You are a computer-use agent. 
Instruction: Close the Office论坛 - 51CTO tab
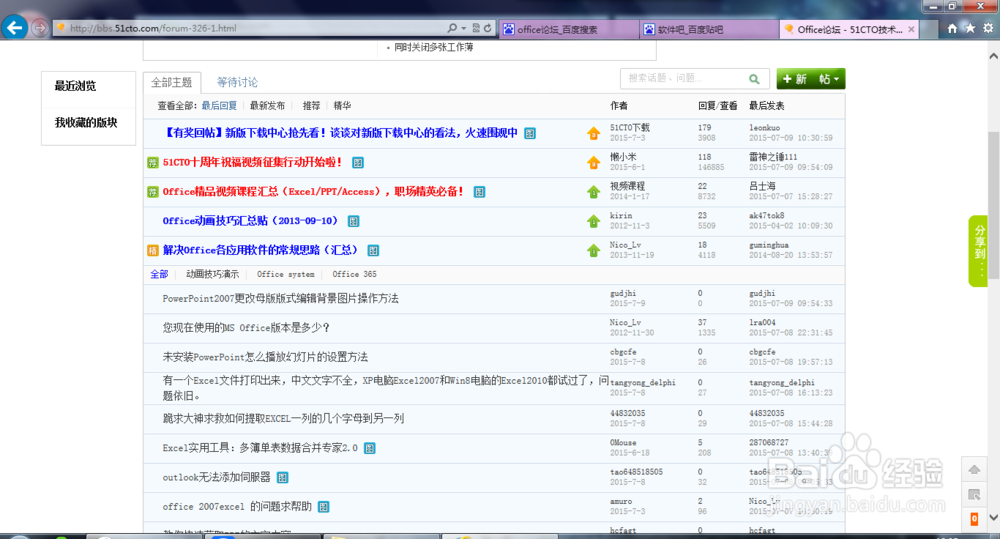[911, 29]
